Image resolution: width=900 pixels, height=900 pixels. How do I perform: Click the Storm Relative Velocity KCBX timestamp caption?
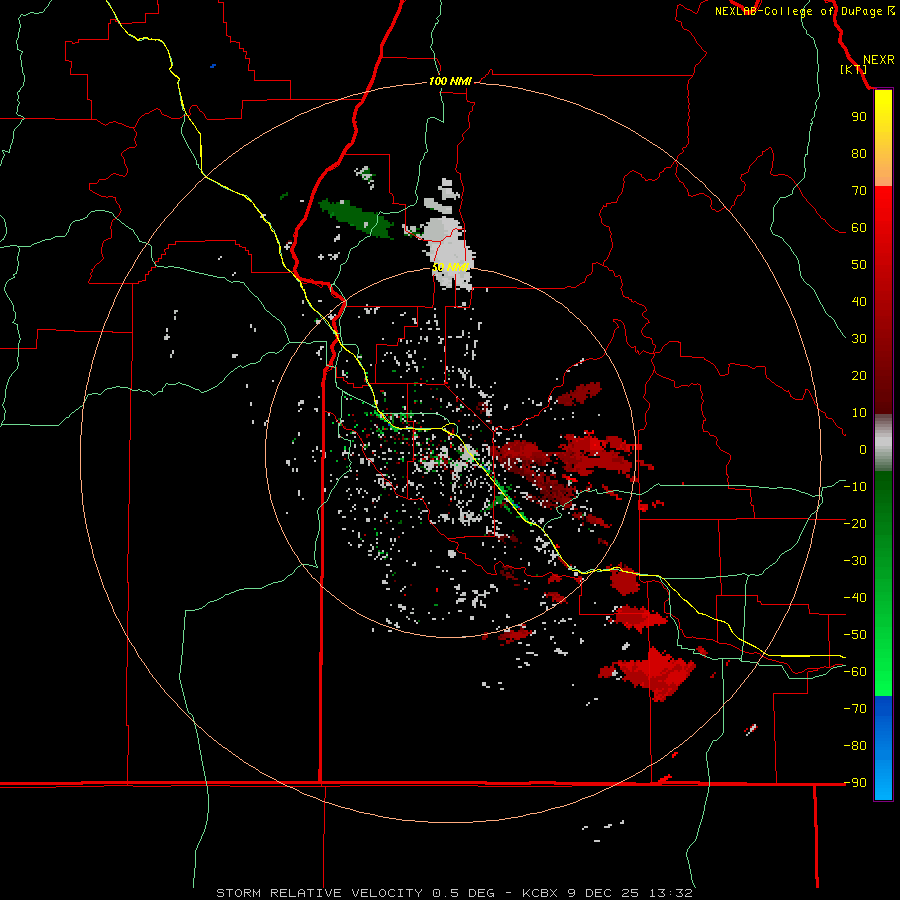(x=454, y=893)
